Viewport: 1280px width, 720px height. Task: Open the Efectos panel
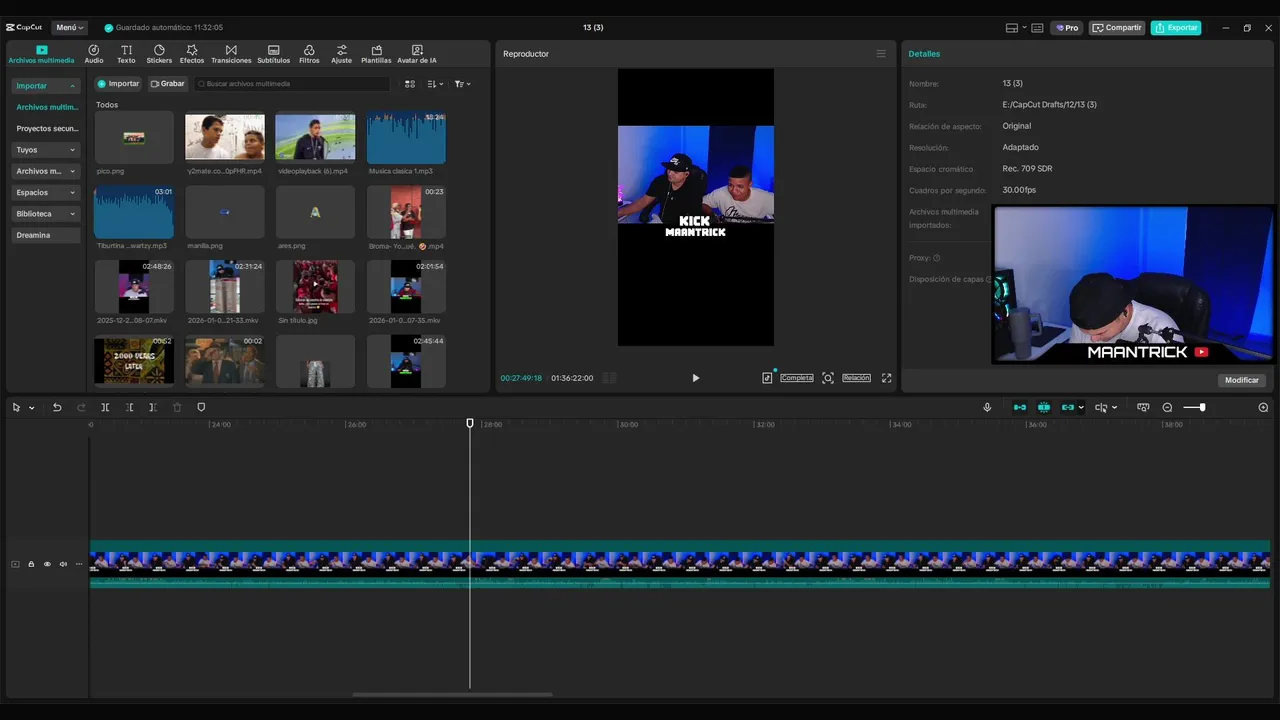tap(192, 54)
